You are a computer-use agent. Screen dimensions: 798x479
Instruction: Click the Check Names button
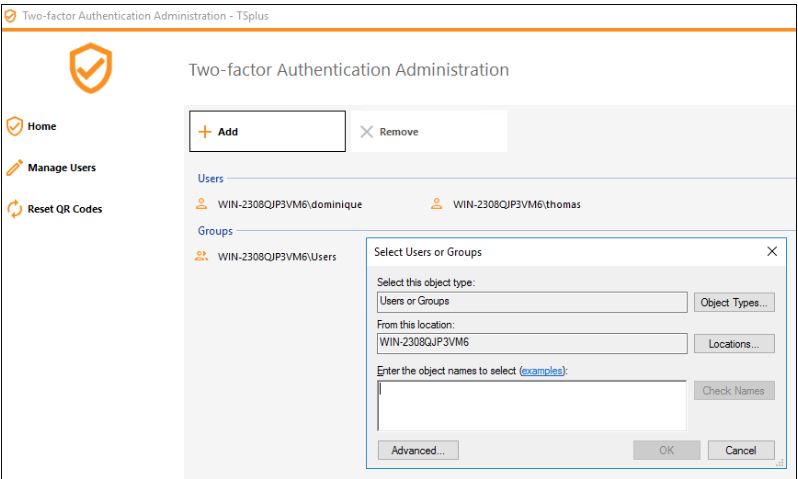(734, 390)
